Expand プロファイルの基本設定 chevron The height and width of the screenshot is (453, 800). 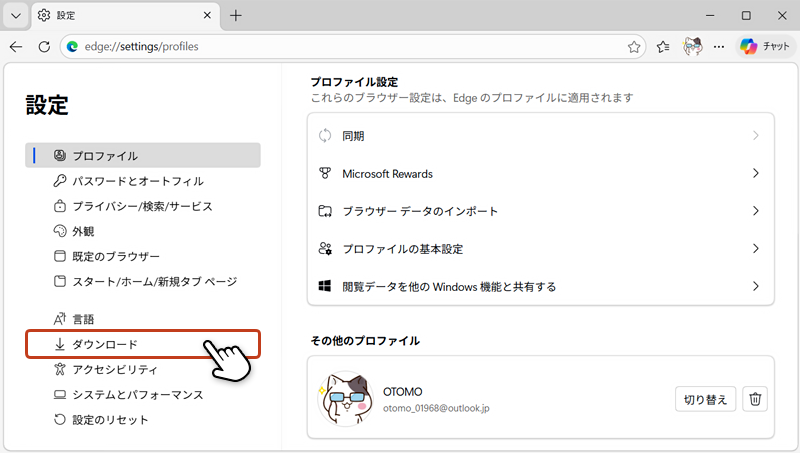[x=756, y=249]
